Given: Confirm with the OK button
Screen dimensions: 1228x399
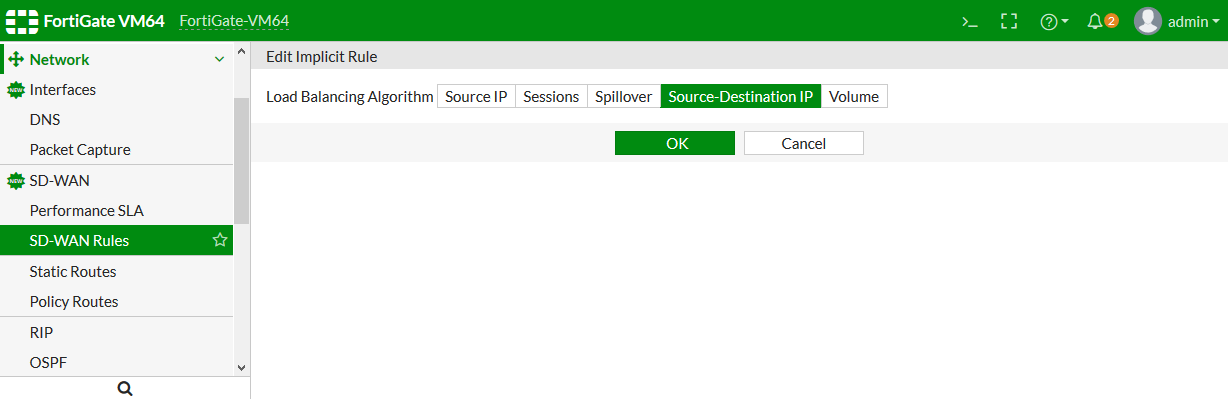Looking at the screenshot, I should click(x=675, y=143).
